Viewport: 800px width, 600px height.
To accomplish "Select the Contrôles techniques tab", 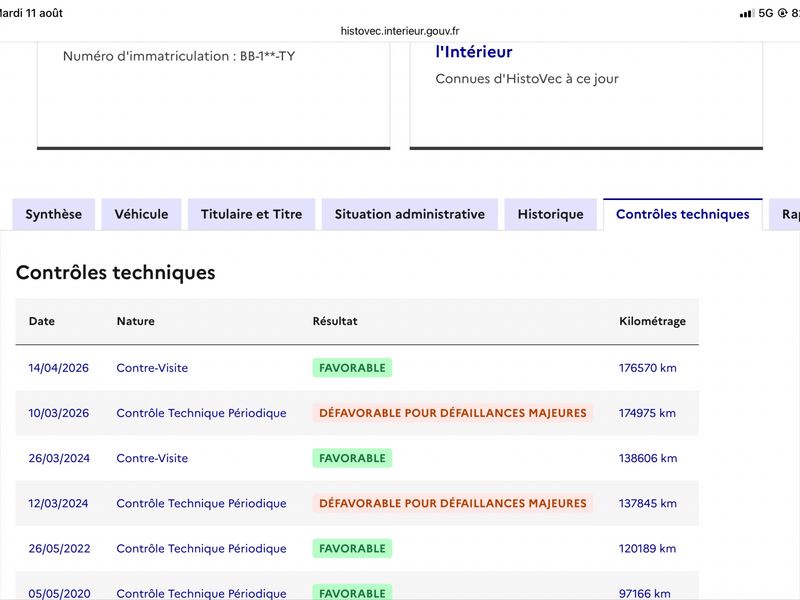I will [683, 214].
